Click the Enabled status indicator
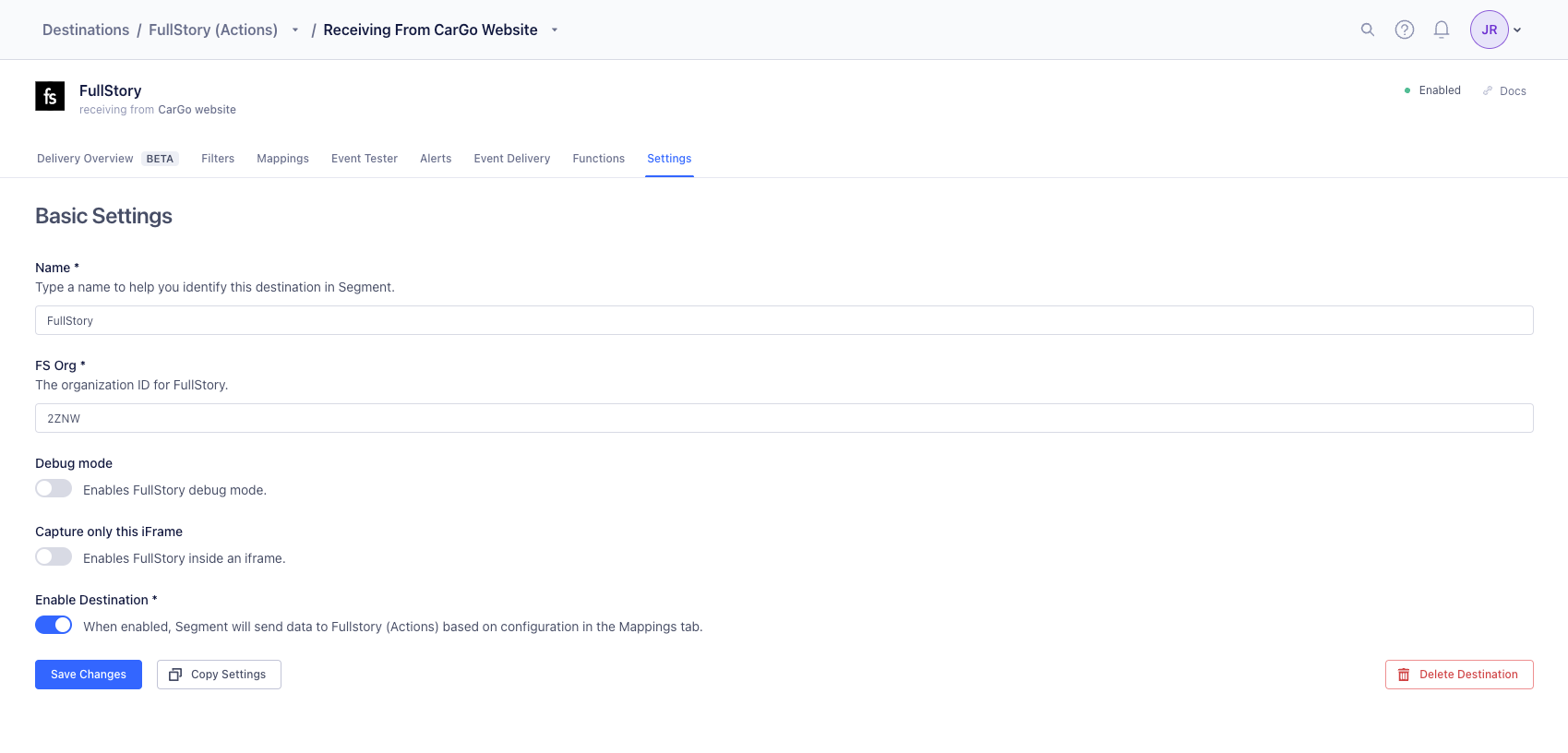 click(1432, 90)
